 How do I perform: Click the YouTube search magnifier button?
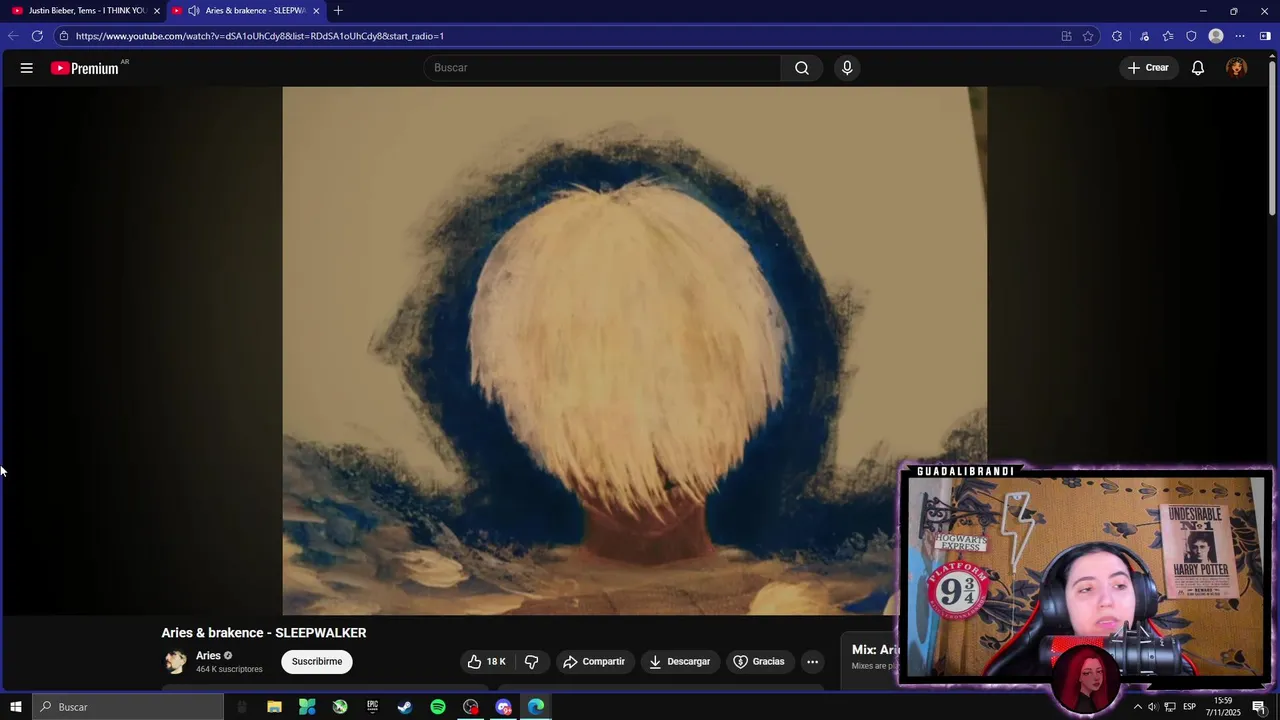click(802, 68)
